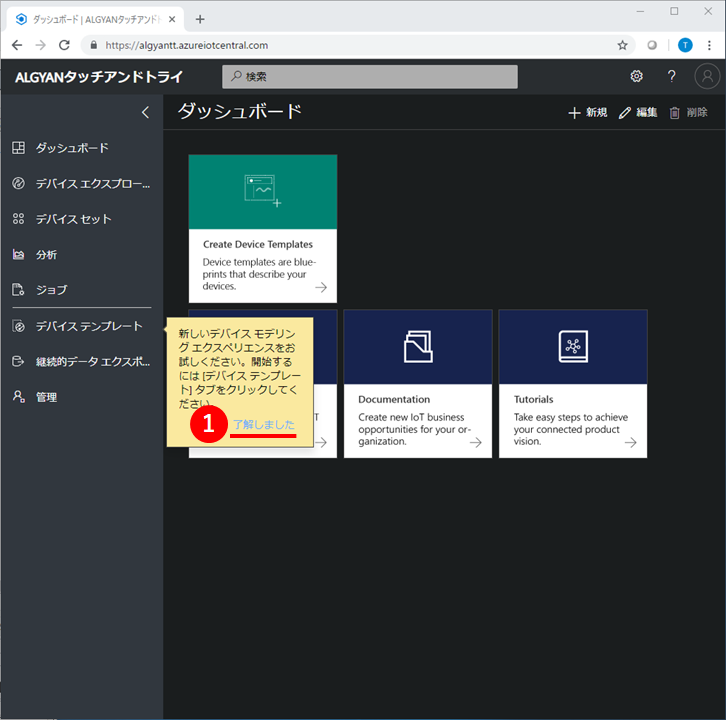Viewport: 726px width, 720px height.
Task: Click the arrow on the Tutorials tile
Action: 631,443
